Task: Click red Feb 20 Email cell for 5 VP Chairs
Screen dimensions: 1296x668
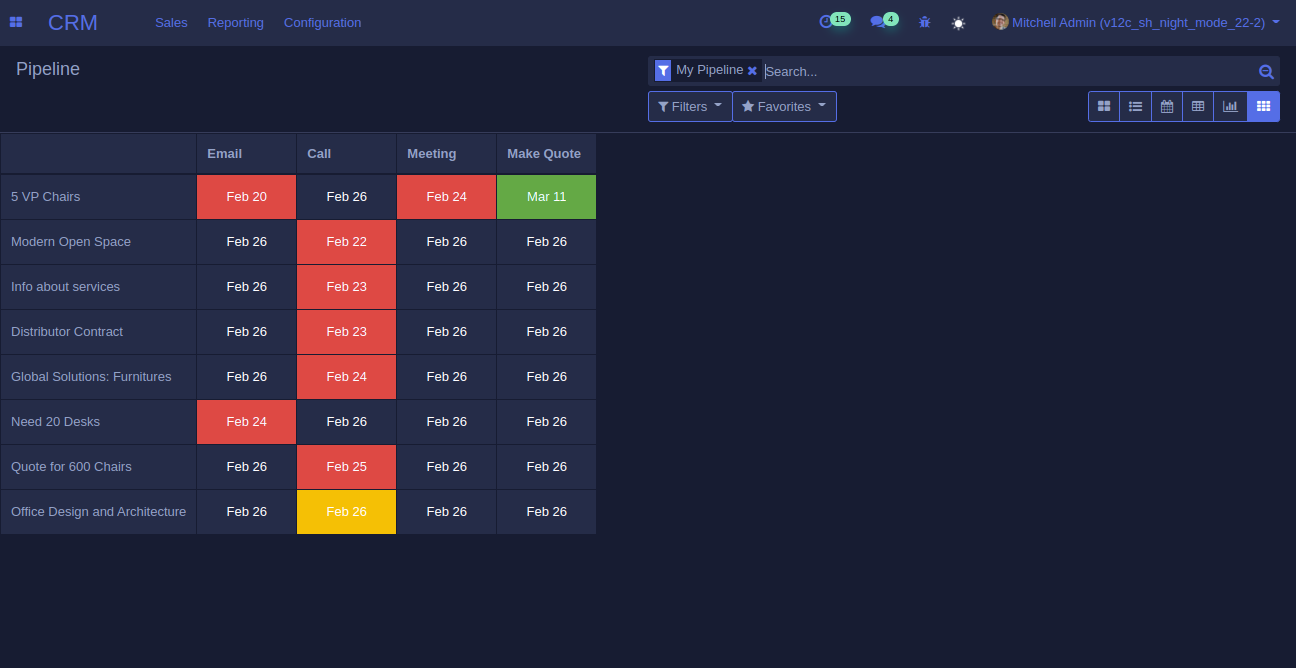Action: click(246, 197)
